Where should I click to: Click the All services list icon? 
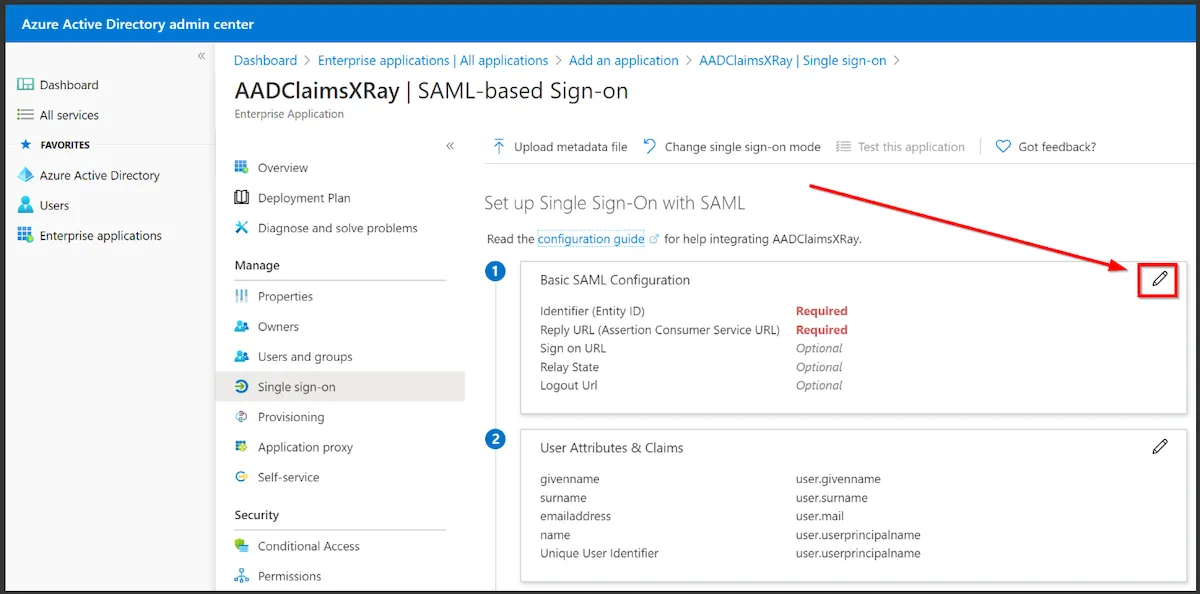point(26,115)
